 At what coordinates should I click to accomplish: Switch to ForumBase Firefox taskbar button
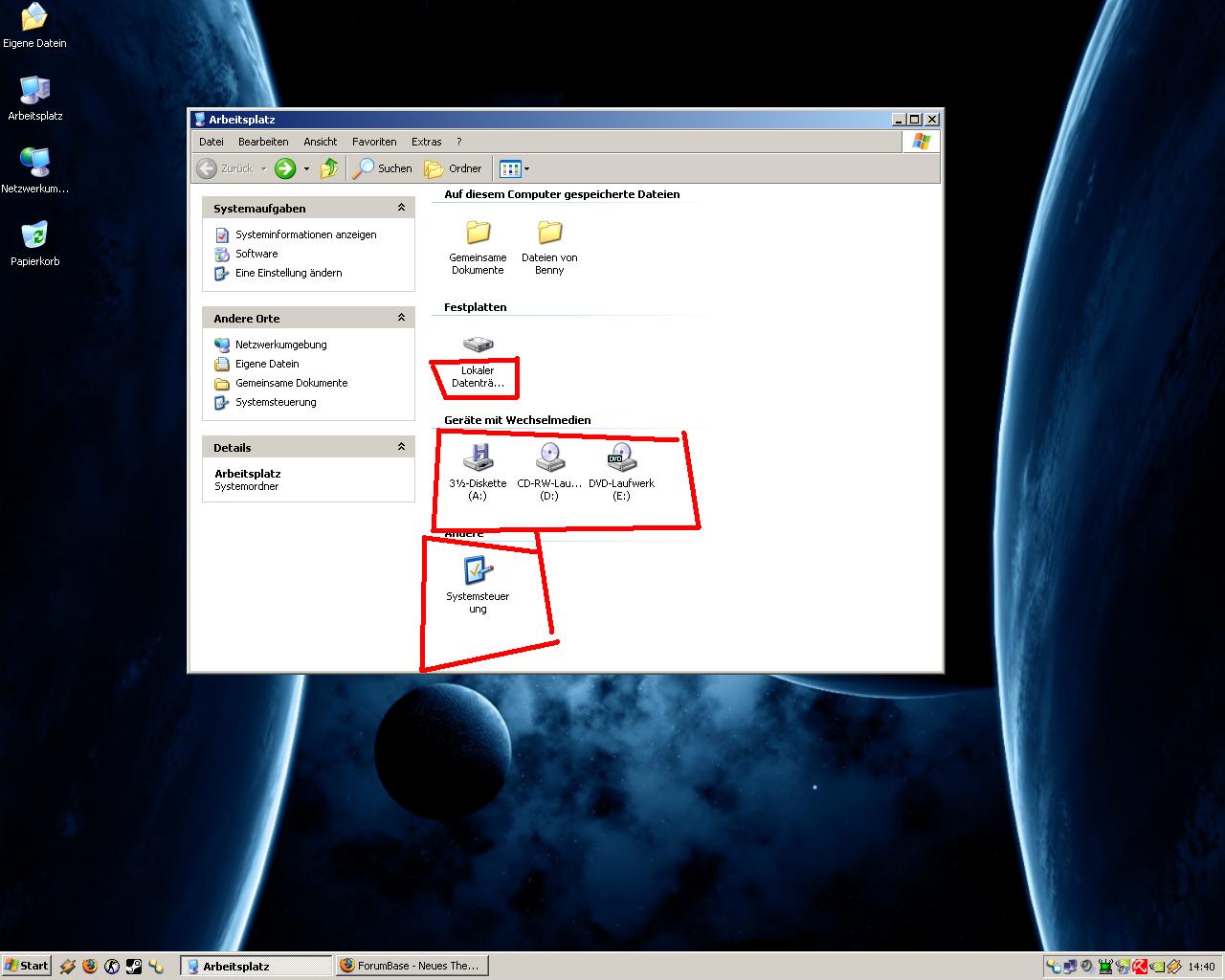(x=410, y=966)
